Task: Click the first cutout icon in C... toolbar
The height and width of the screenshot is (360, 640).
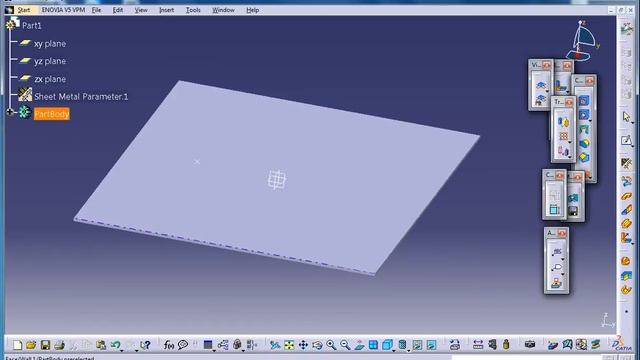Action: click(584, 100)
